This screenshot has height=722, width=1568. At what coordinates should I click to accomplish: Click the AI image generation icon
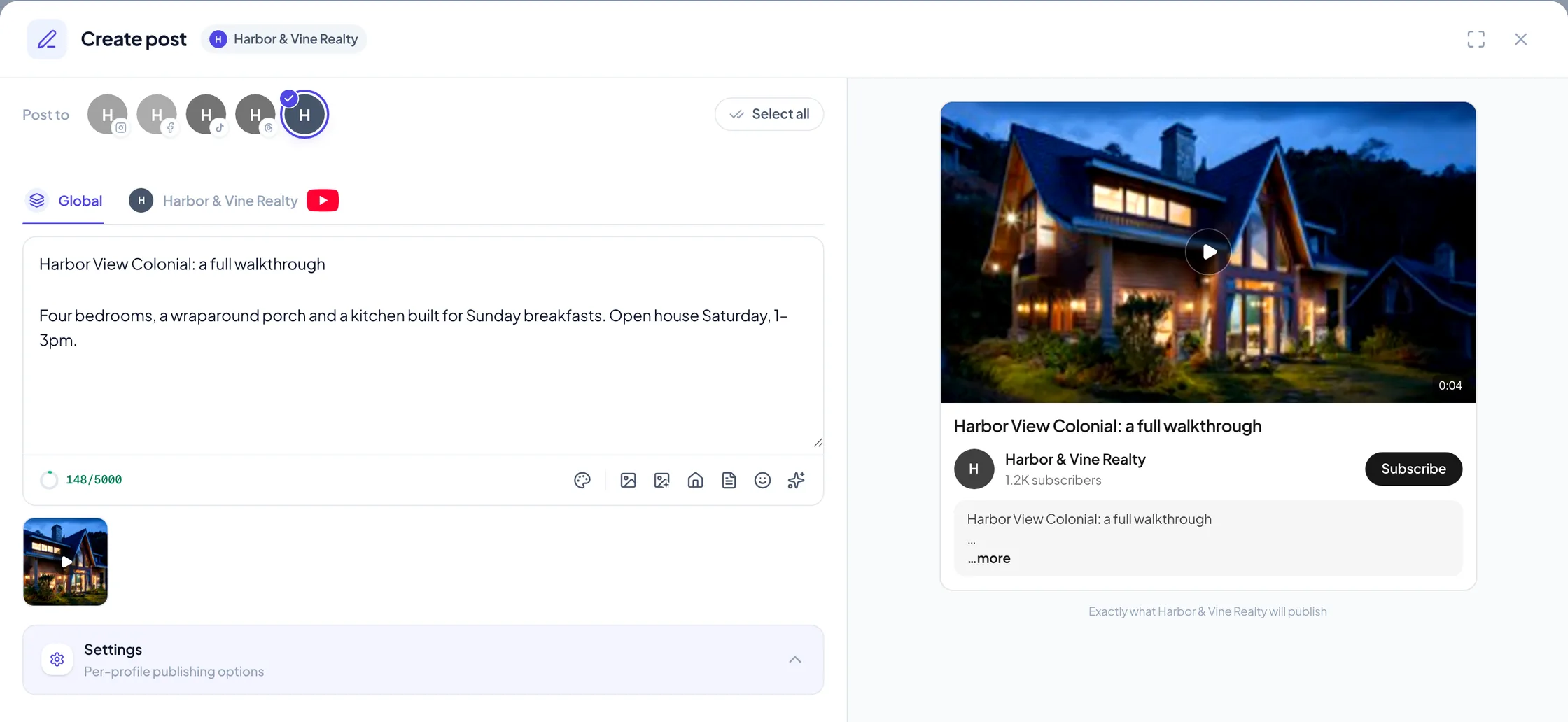click(661, 480)
